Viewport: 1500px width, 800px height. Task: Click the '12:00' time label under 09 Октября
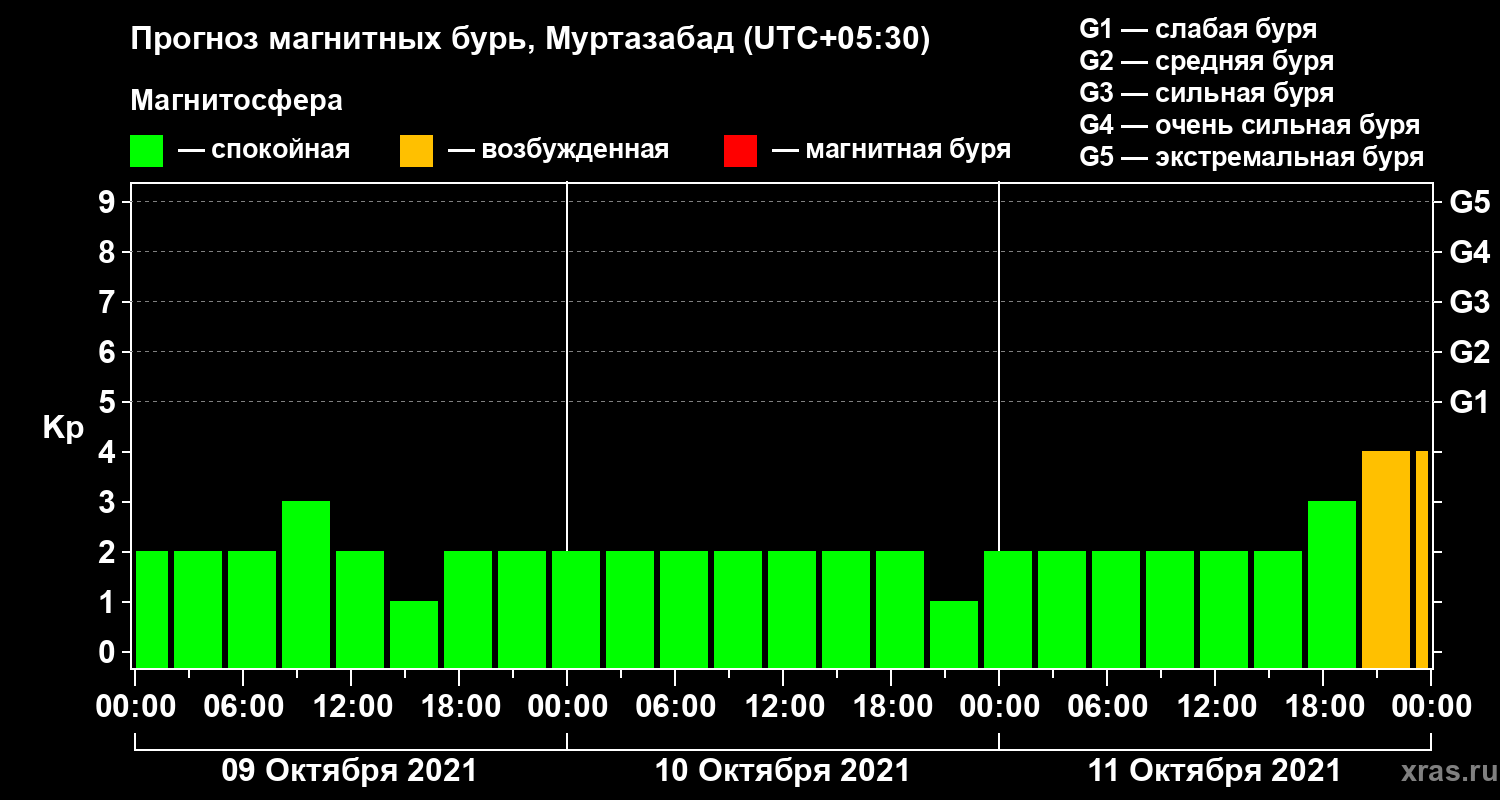pyautogui.click(x=351, y=706)
